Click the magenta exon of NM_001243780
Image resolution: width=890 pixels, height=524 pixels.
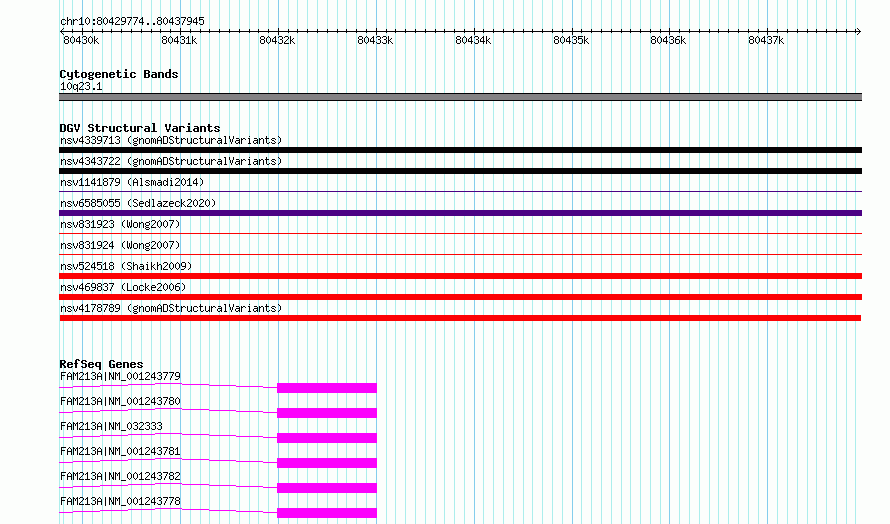(x=327, y=413)
